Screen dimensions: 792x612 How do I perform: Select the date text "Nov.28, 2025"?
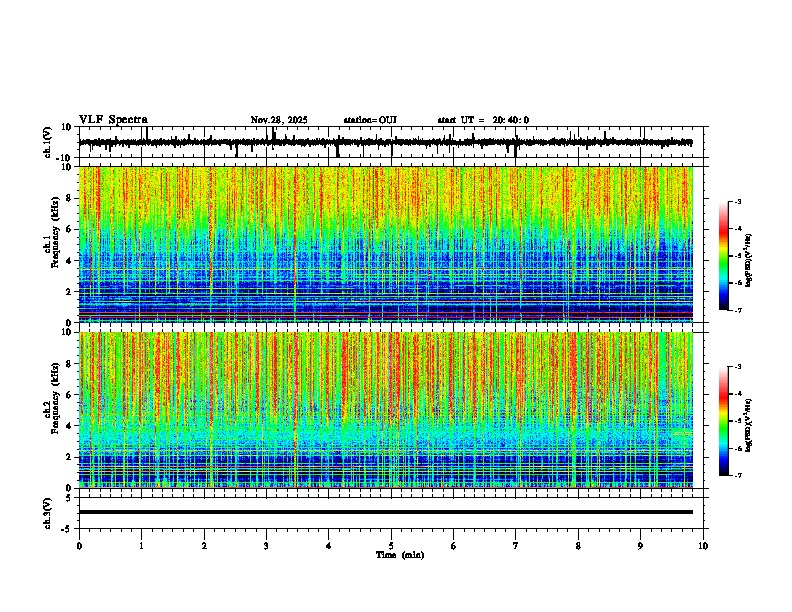pos(279,120)
